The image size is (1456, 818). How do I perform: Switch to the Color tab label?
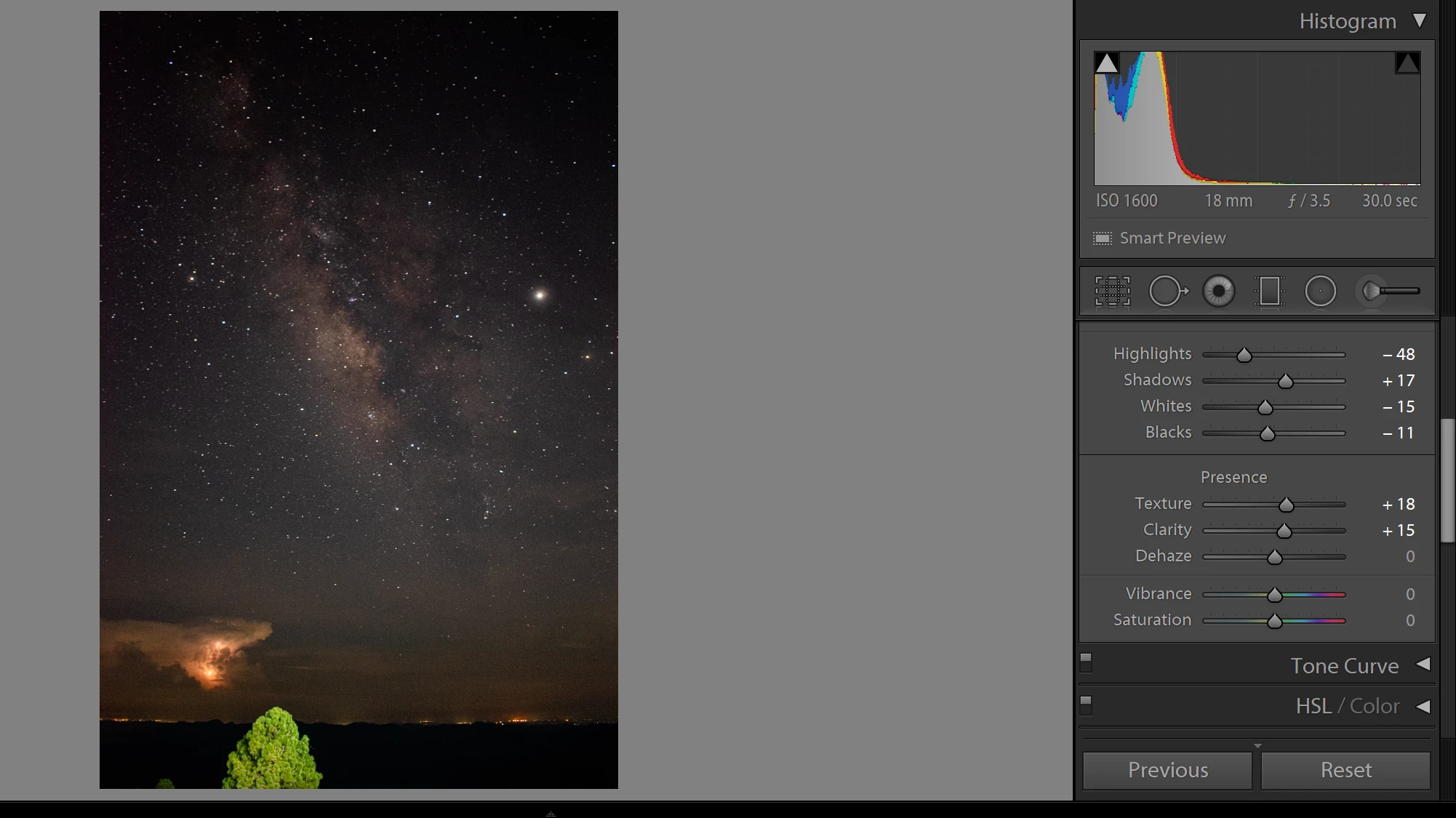click(1374, 706)
